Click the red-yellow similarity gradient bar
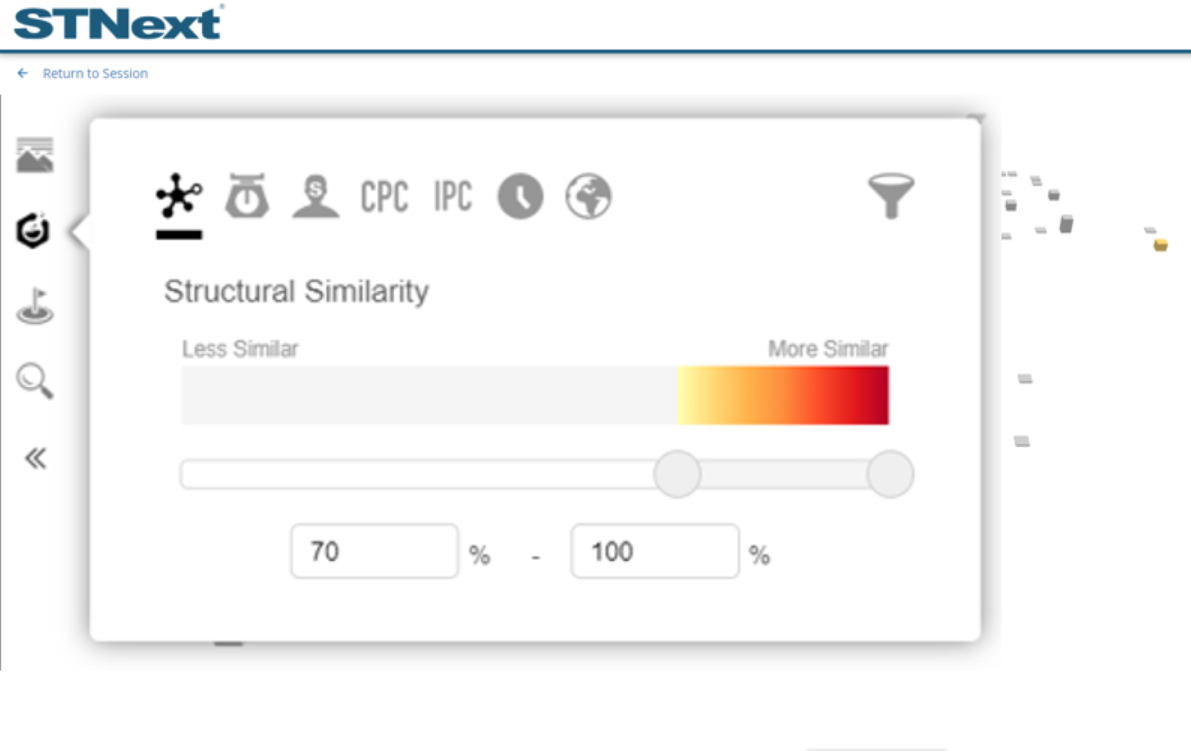The height and width of the screenshot is (751, 1191). (783, 395)
